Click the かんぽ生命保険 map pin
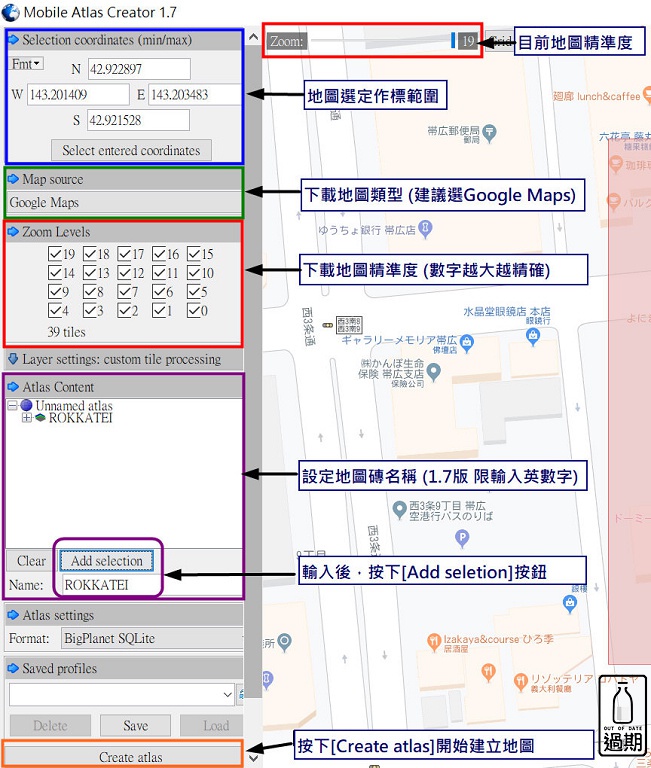The image size is (651, 768). 434,372
